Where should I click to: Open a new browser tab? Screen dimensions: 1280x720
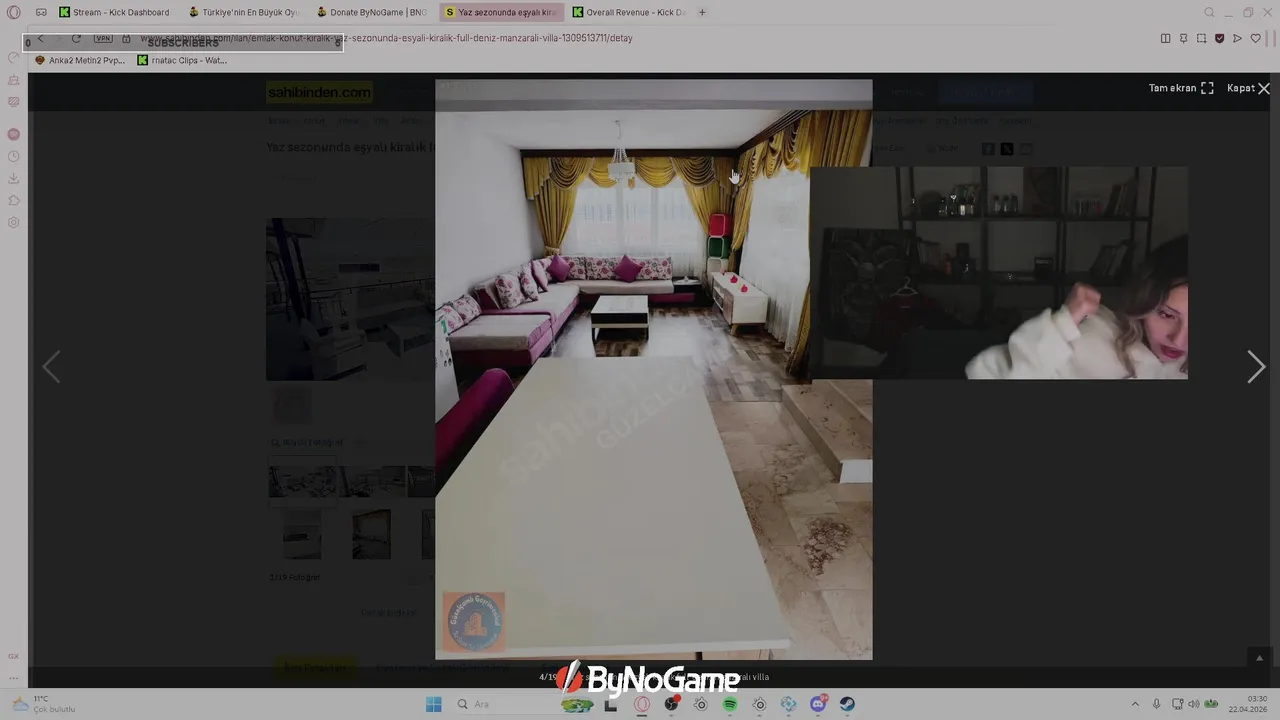tap(702, 12)
